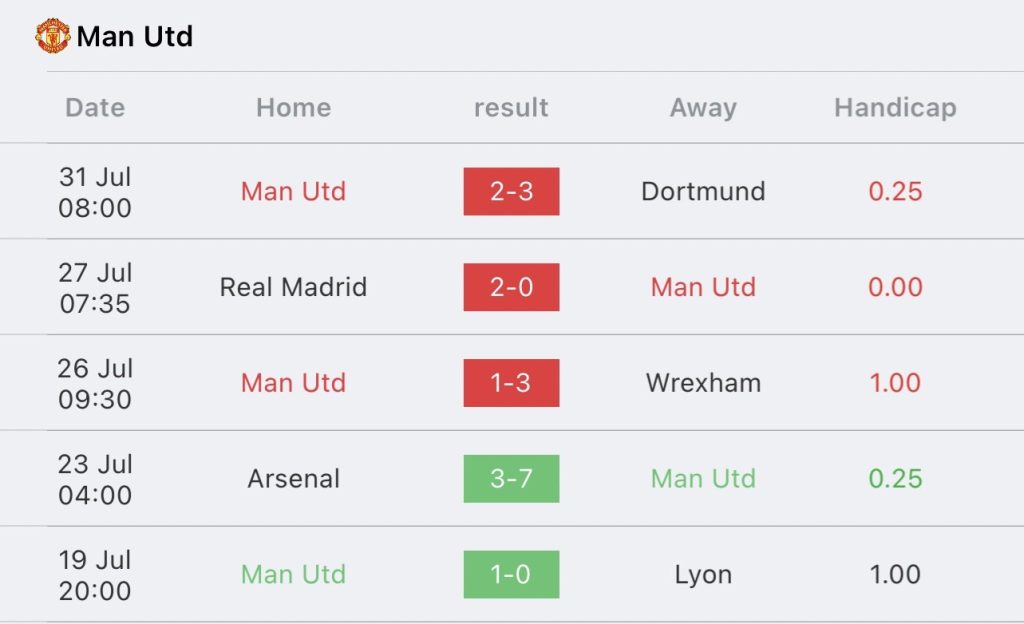Image resolution: width=1024 pixels, height=624 pixels.
Task: Select the Wrexham team name
Action: pyautogui.click(x=703, y=383)
